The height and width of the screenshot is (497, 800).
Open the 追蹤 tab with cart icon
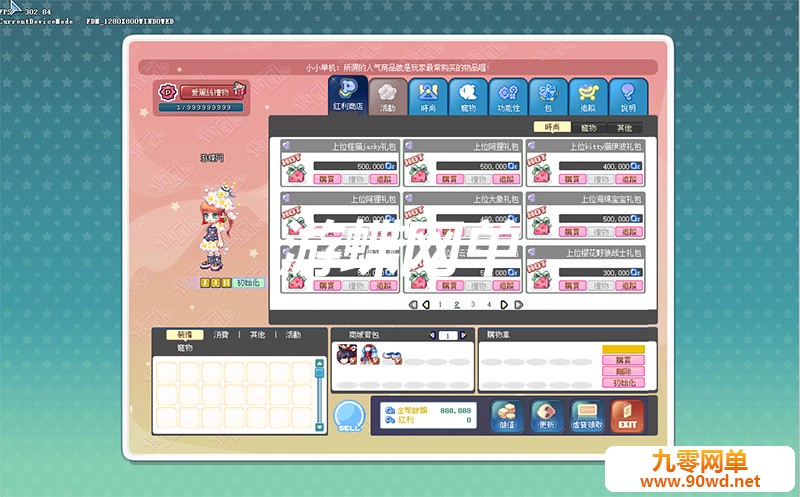(x=588, y=96)
